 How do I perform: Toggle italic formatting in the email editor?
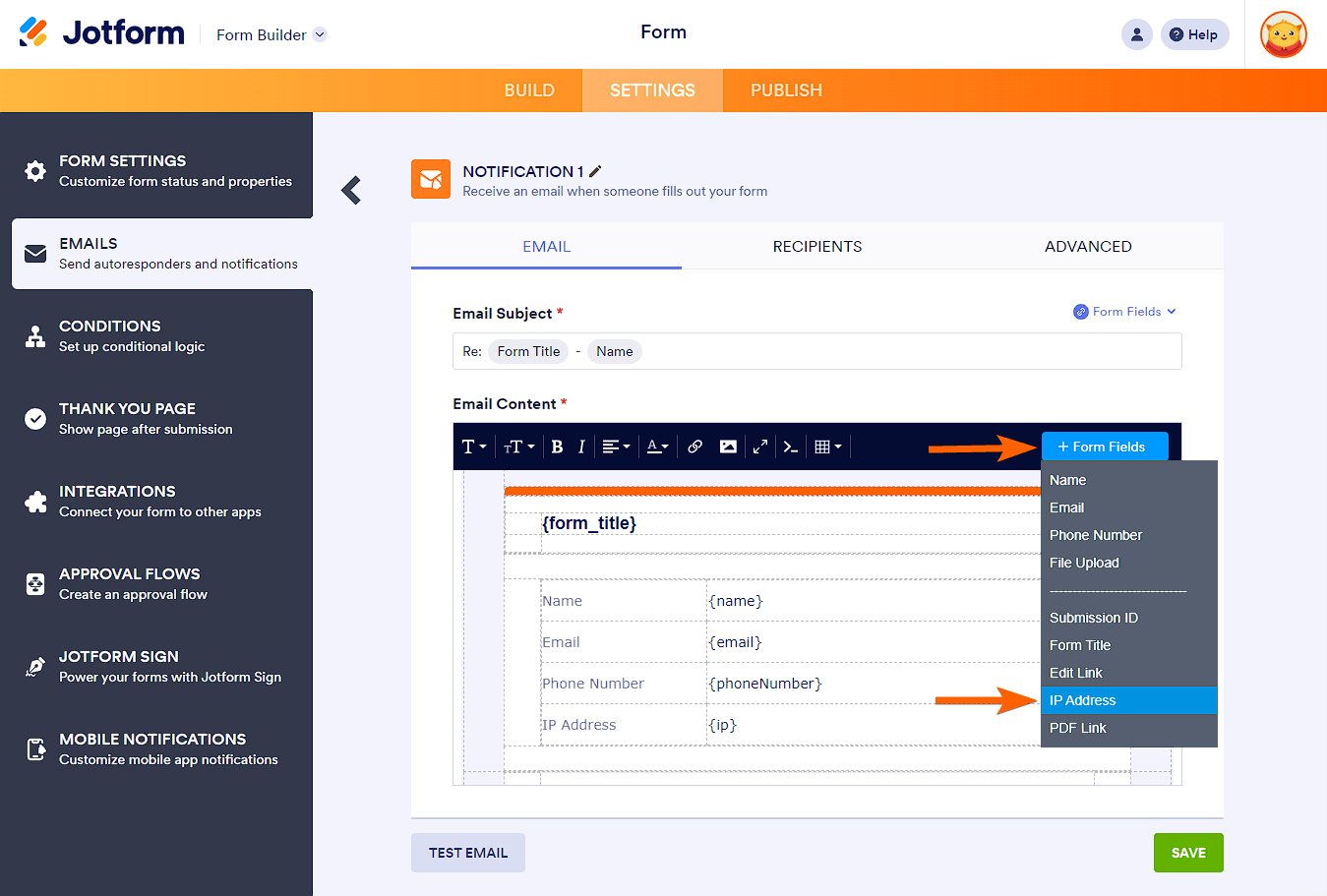click(x=581, y=446)
